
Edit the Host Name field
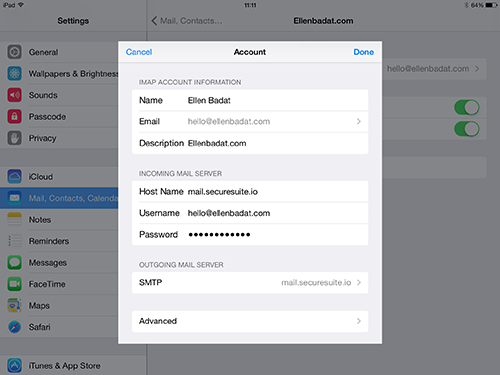[250, 191]
